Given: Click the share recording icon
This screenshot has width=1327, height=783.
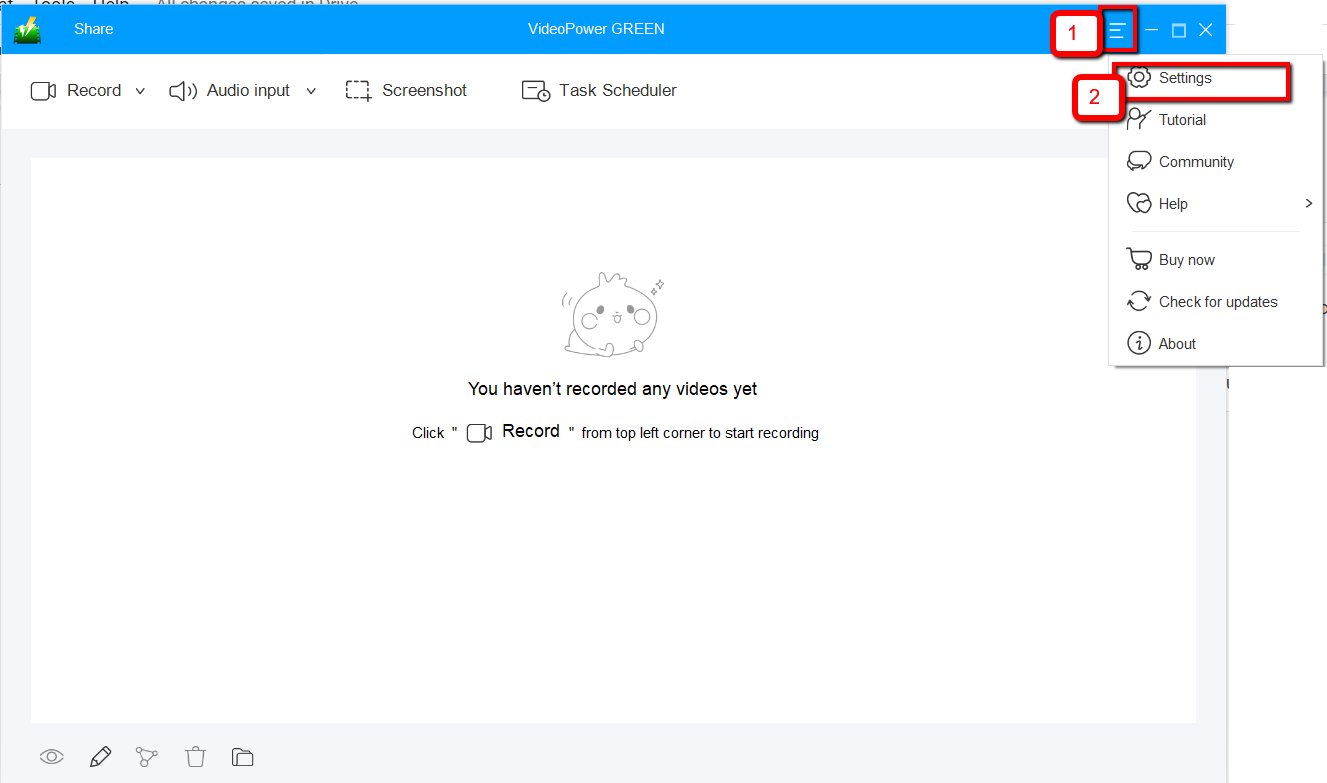Looking at the screenshot, I should point(147,757).
